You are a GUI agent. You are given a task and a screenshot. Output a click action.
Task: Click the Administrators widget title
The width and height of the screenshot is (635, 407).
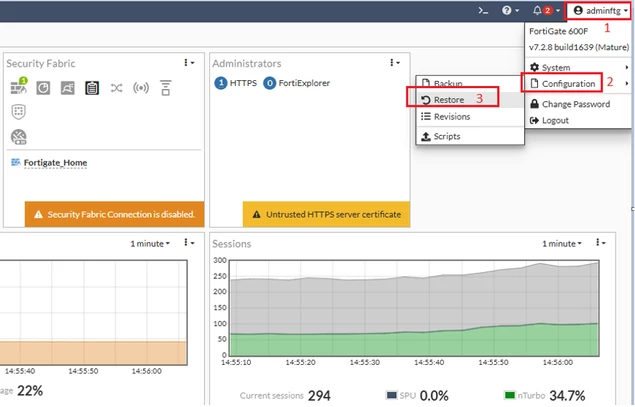tap(247, 64)
